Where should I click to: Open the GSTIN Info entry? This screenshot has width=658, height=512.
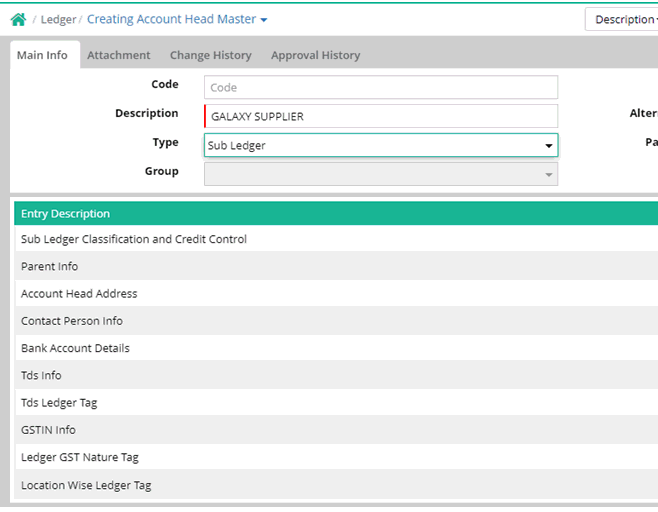48,430
